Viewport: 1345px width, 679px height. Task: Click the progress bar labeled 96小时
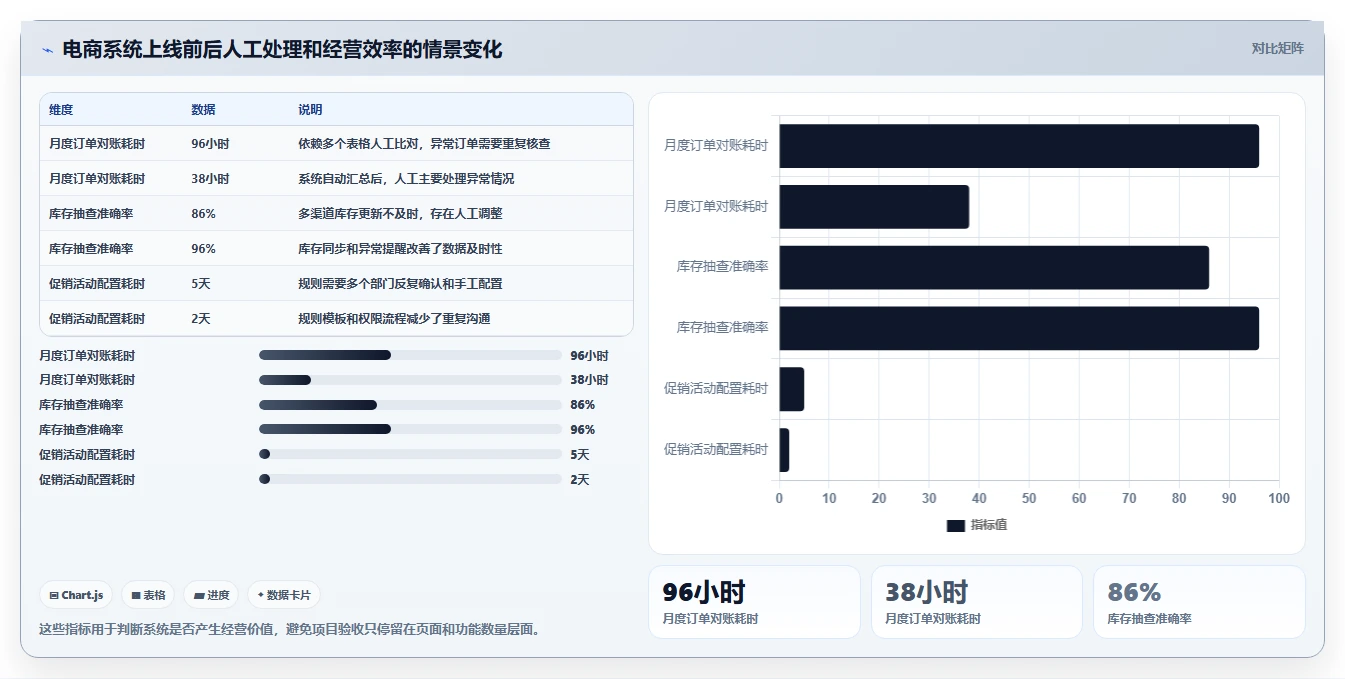click(410, 355)
